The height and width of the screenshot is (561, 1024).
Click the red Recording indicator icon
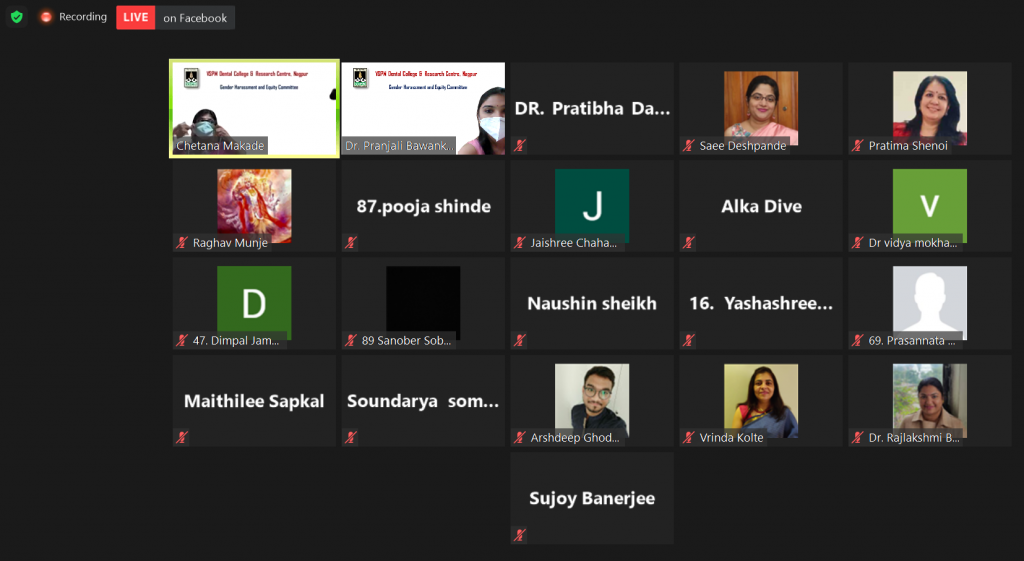pos(46,17)
